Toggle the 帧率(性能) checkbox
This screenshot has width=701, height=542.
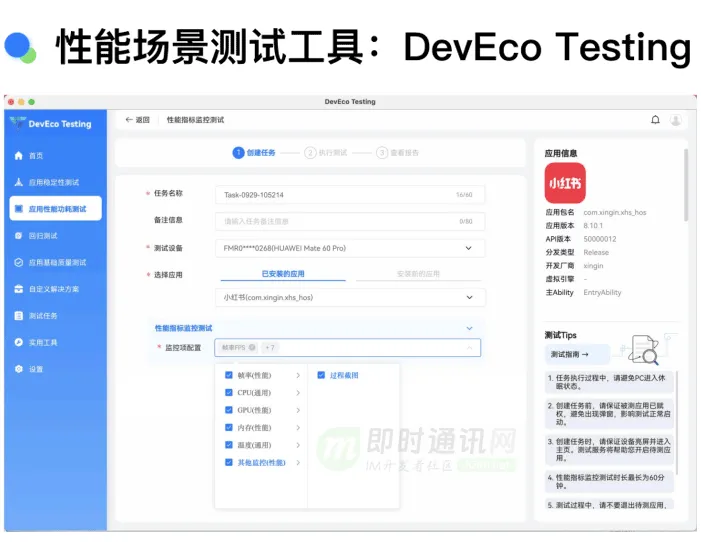[229, 375]
